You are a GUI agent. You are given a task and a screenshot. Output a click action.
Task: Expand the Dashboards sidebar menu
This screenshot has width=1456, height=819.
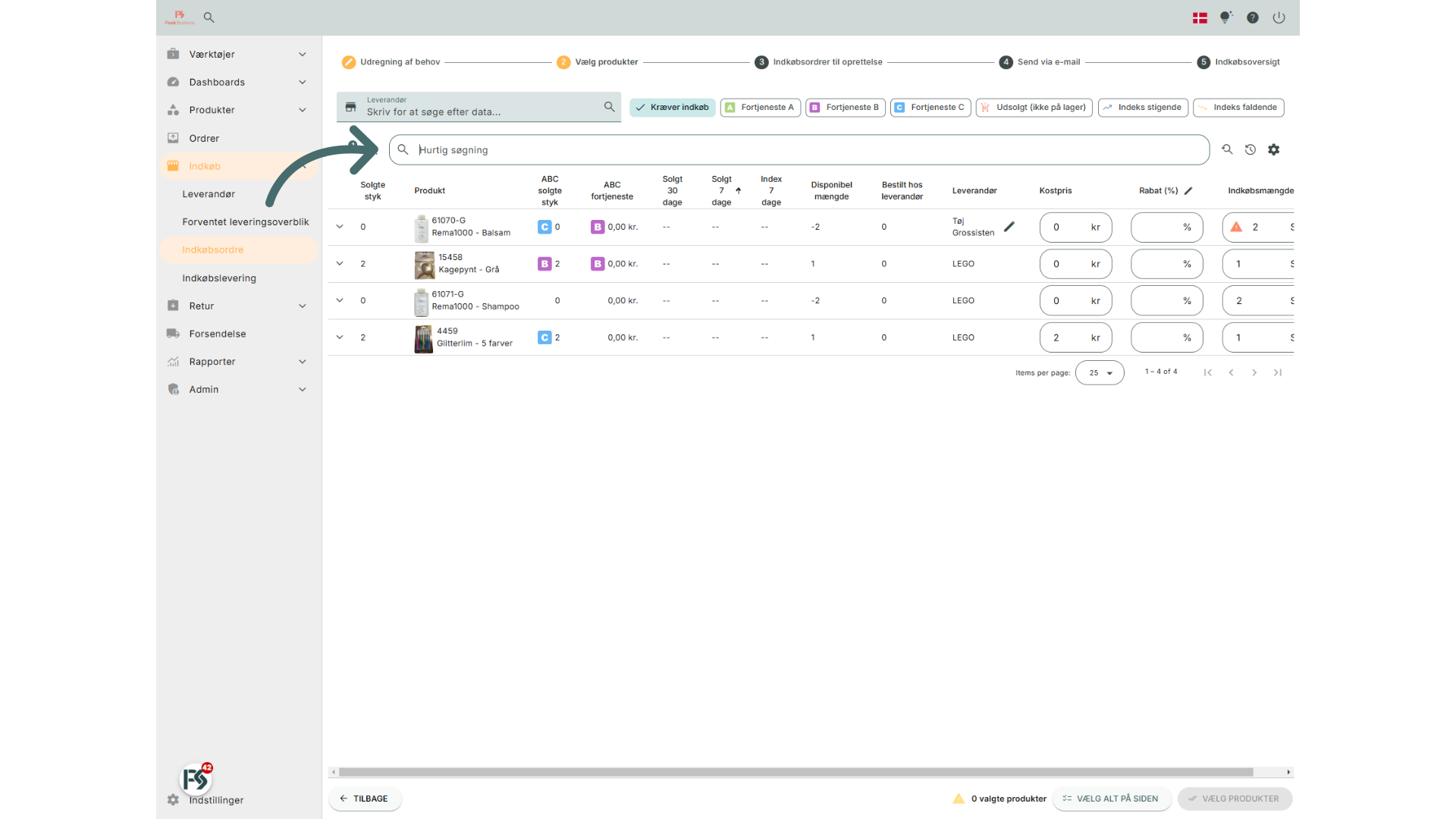pyautogui.click(x=237, y=82)
